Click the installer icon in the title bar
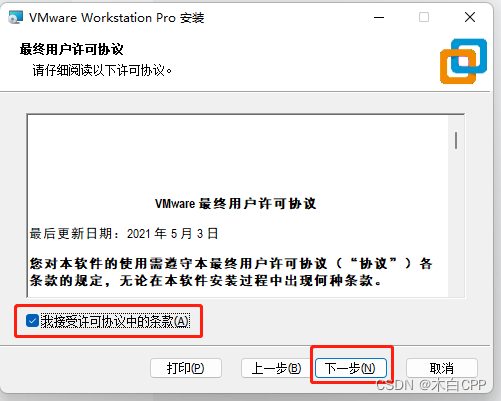 [x=16, y=17]
